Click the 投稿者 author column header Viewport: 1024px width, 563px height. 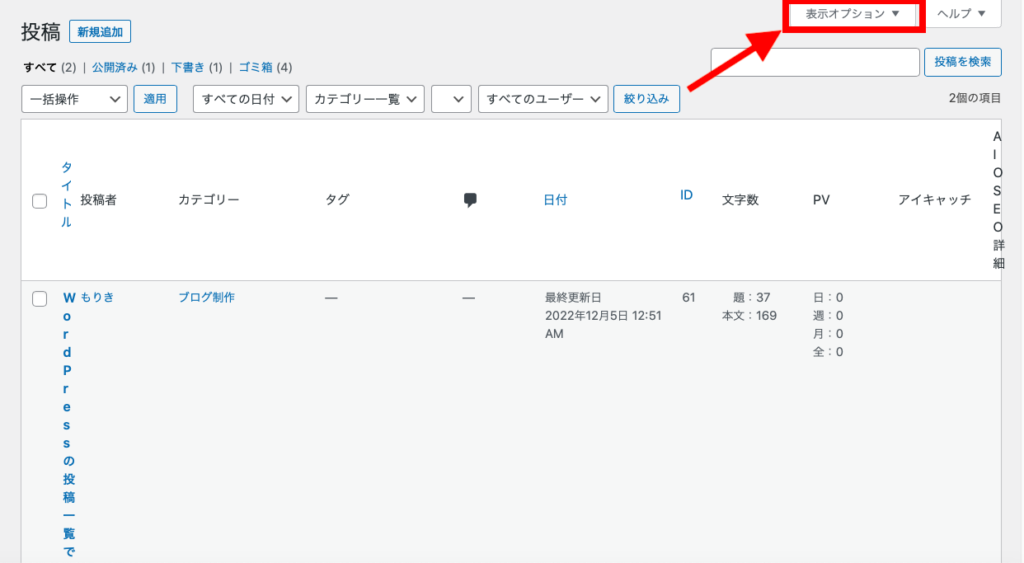pos(99,200)
